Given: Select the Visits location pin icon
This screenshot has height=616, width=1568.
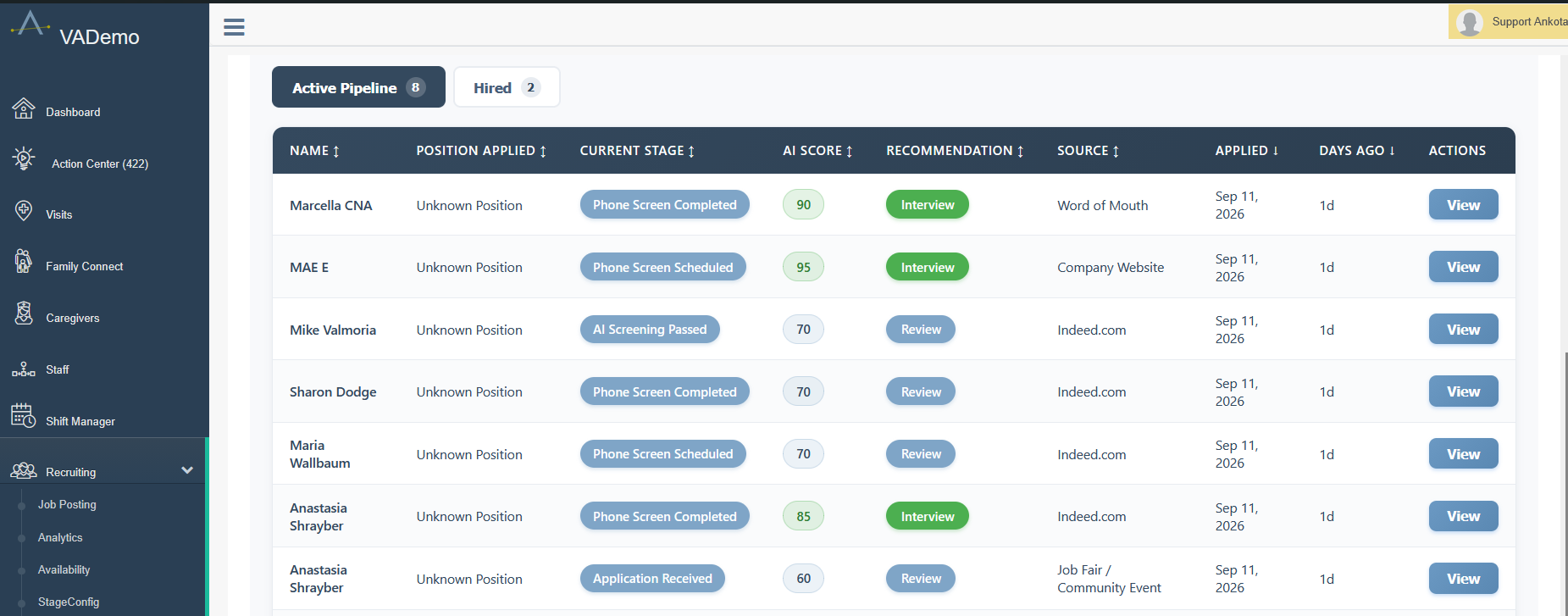Looking at the screenshot, I should [24, 211].
